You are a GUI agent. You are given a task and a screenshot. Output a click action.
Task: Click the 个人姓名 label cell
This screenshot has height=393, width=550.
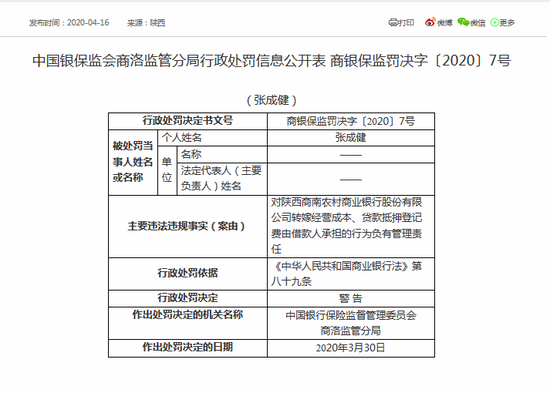(x=213, y=138)
